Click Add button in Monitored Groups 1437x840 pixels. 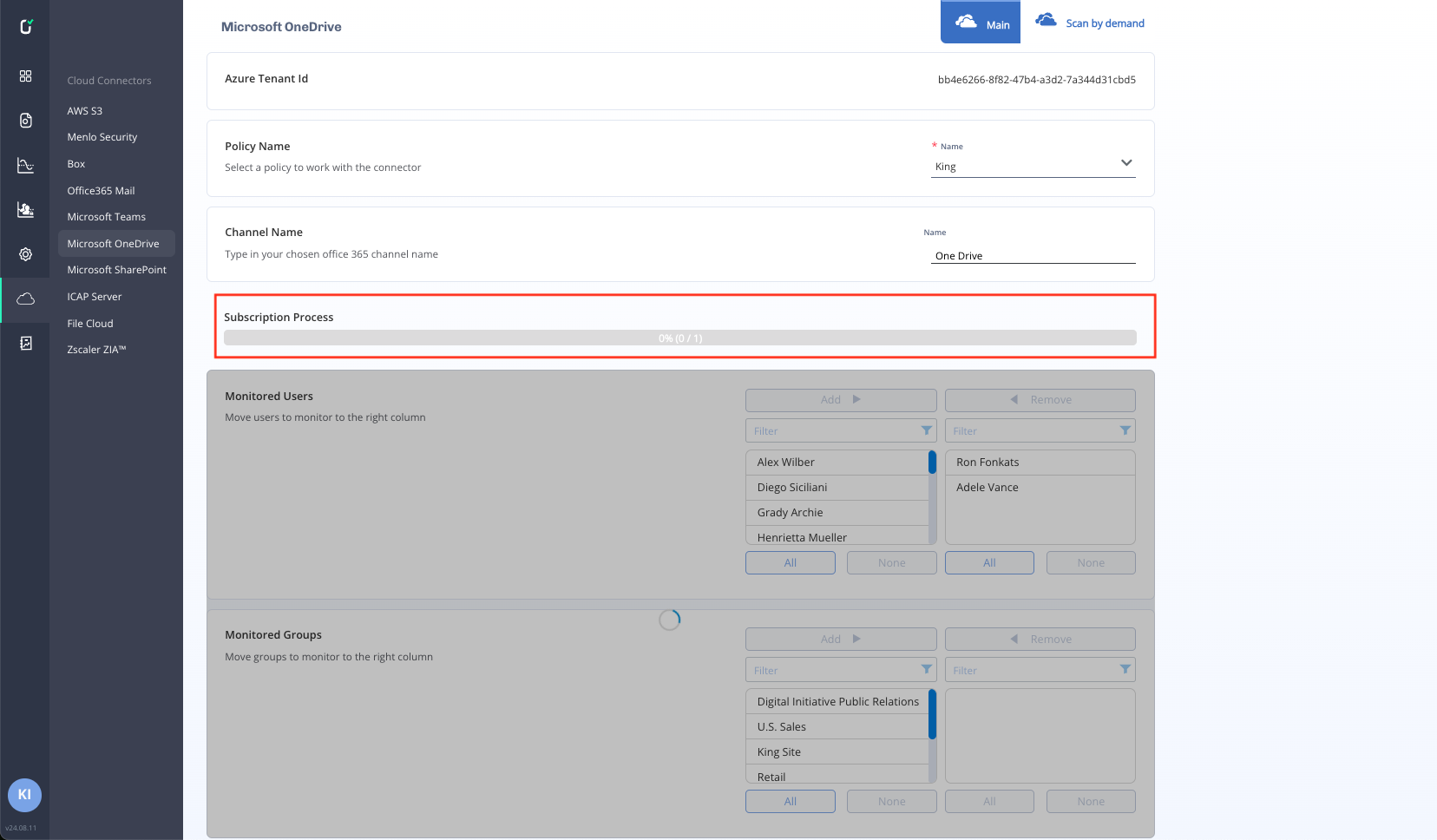click(x=841, y=640)
